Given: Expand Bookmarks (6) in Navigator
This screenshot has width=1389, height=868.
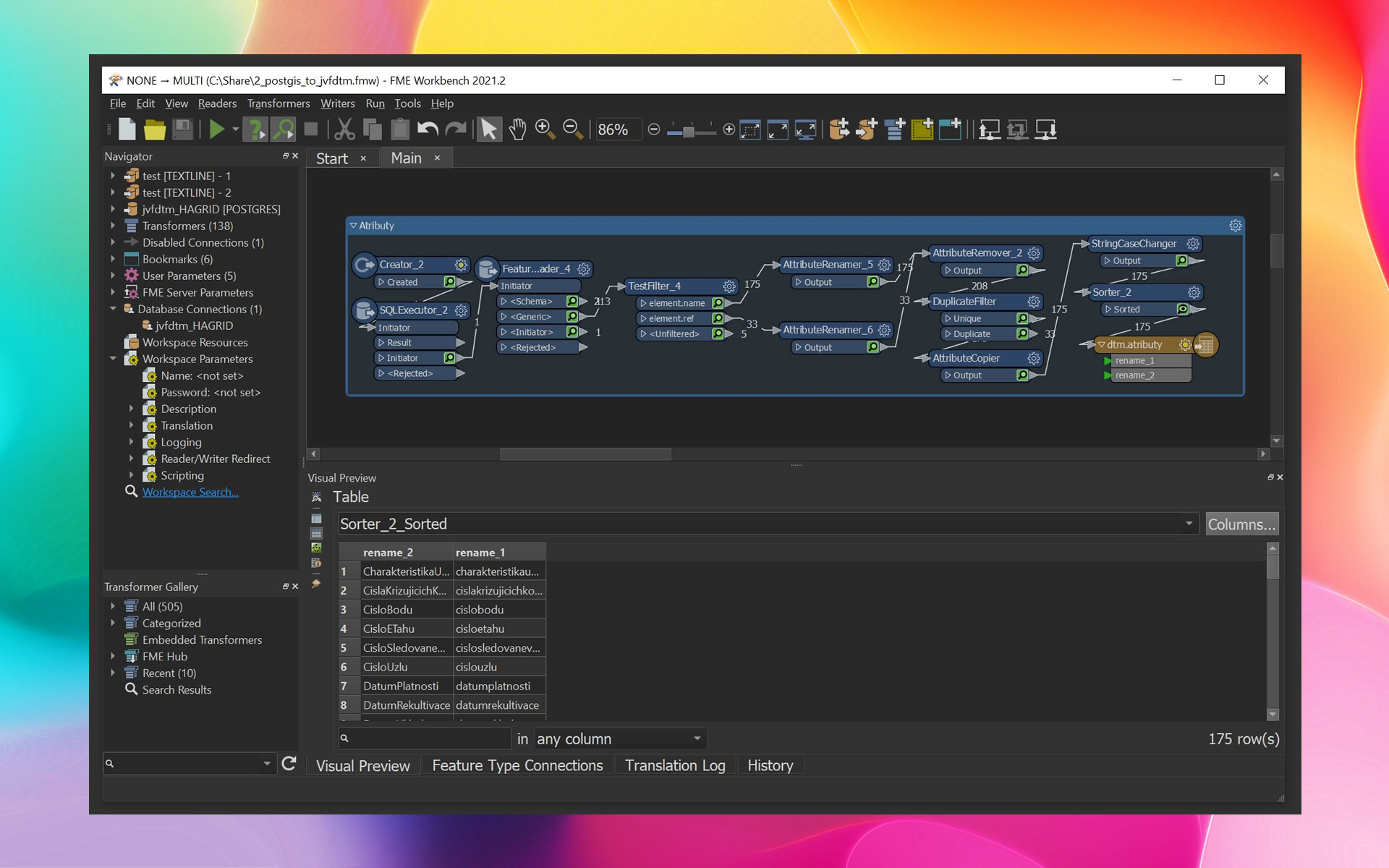Looking at the screenshot, I should [113, 259].
